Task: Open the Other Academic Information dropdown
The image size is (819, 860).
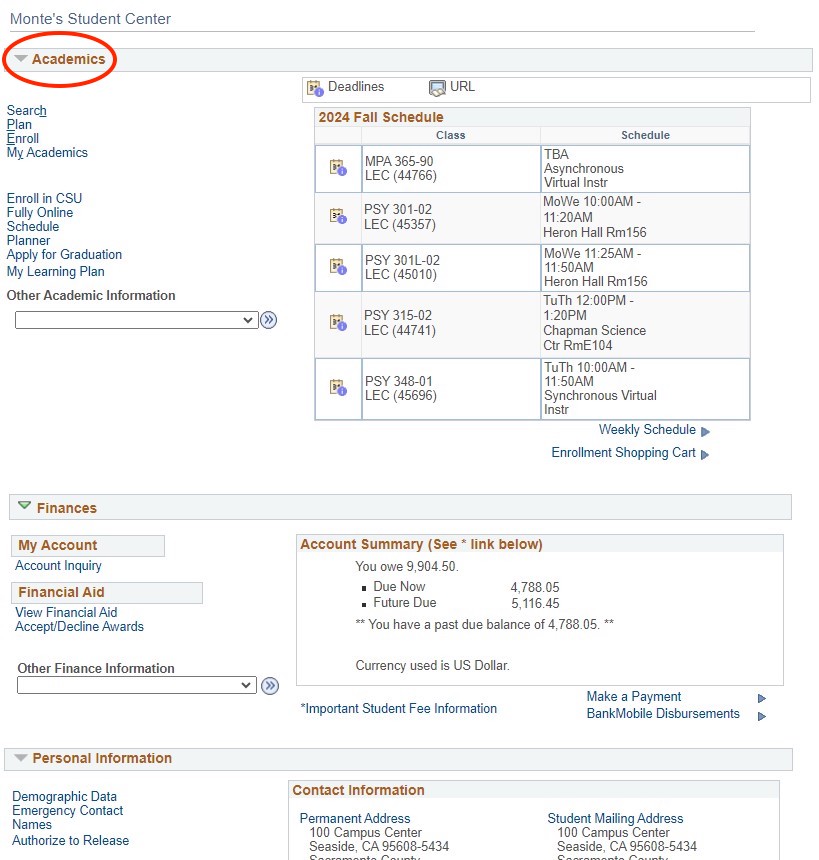Action: [135, 320]
